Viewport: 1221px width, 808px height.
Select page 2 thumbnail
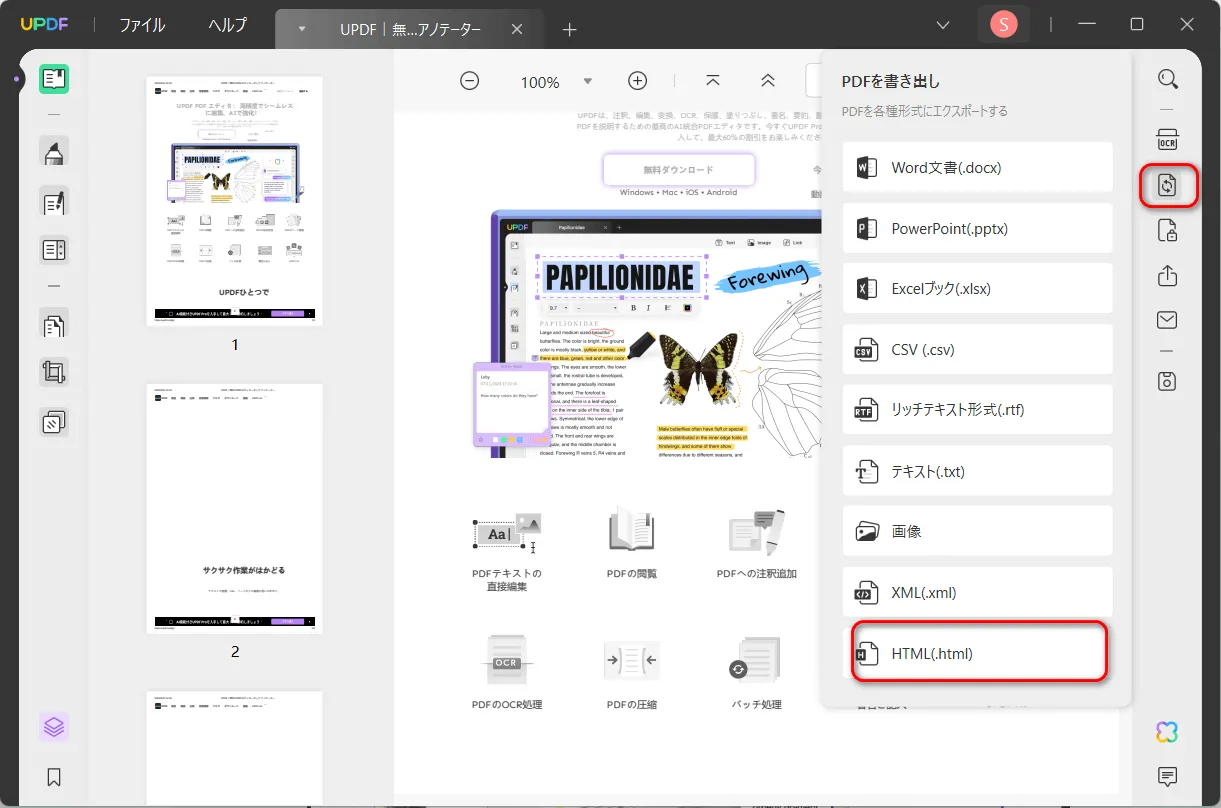(235, 508)
